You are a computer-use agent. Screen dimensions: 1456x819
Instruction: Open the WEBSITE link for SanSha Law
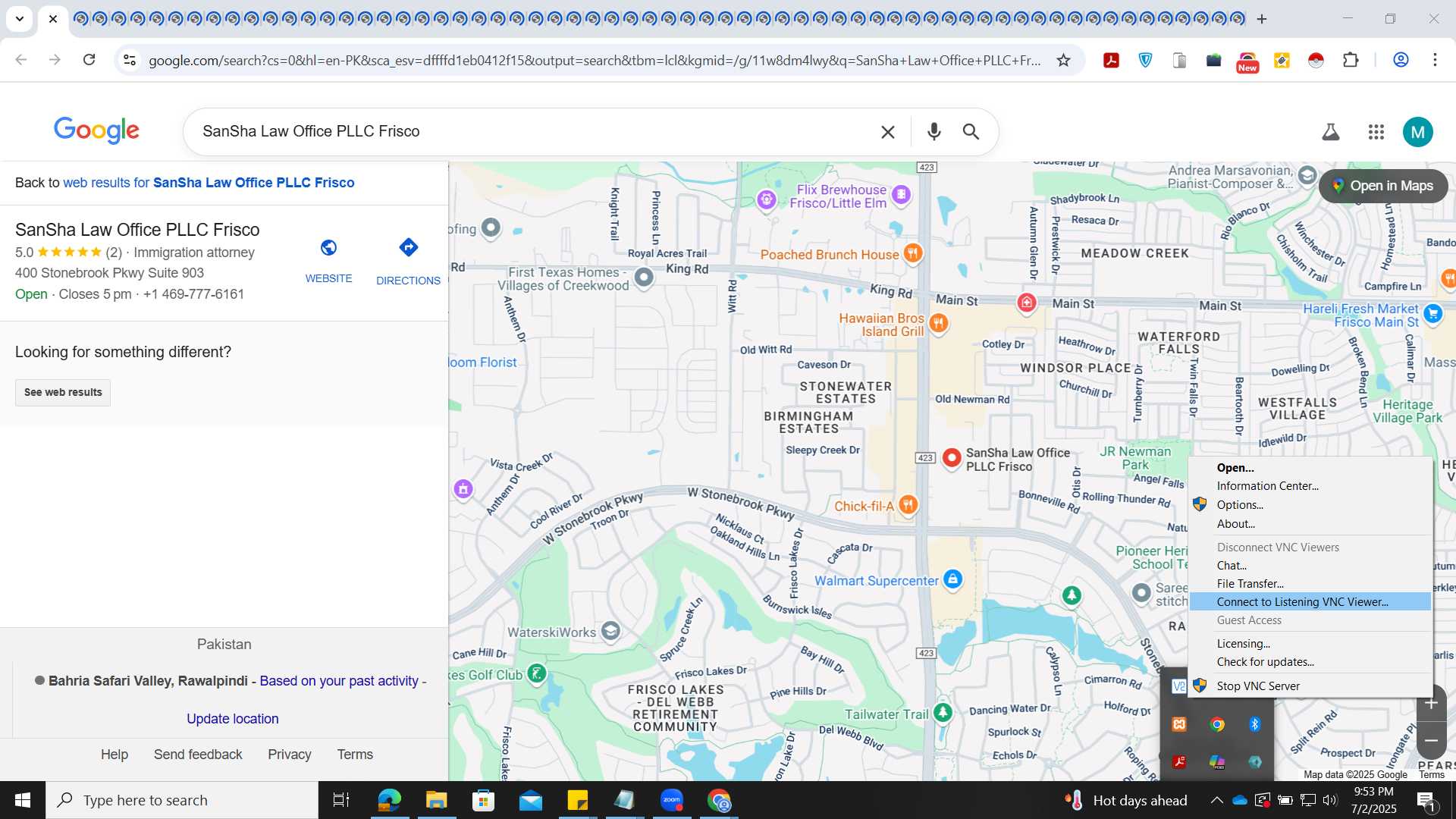(328, 260)
